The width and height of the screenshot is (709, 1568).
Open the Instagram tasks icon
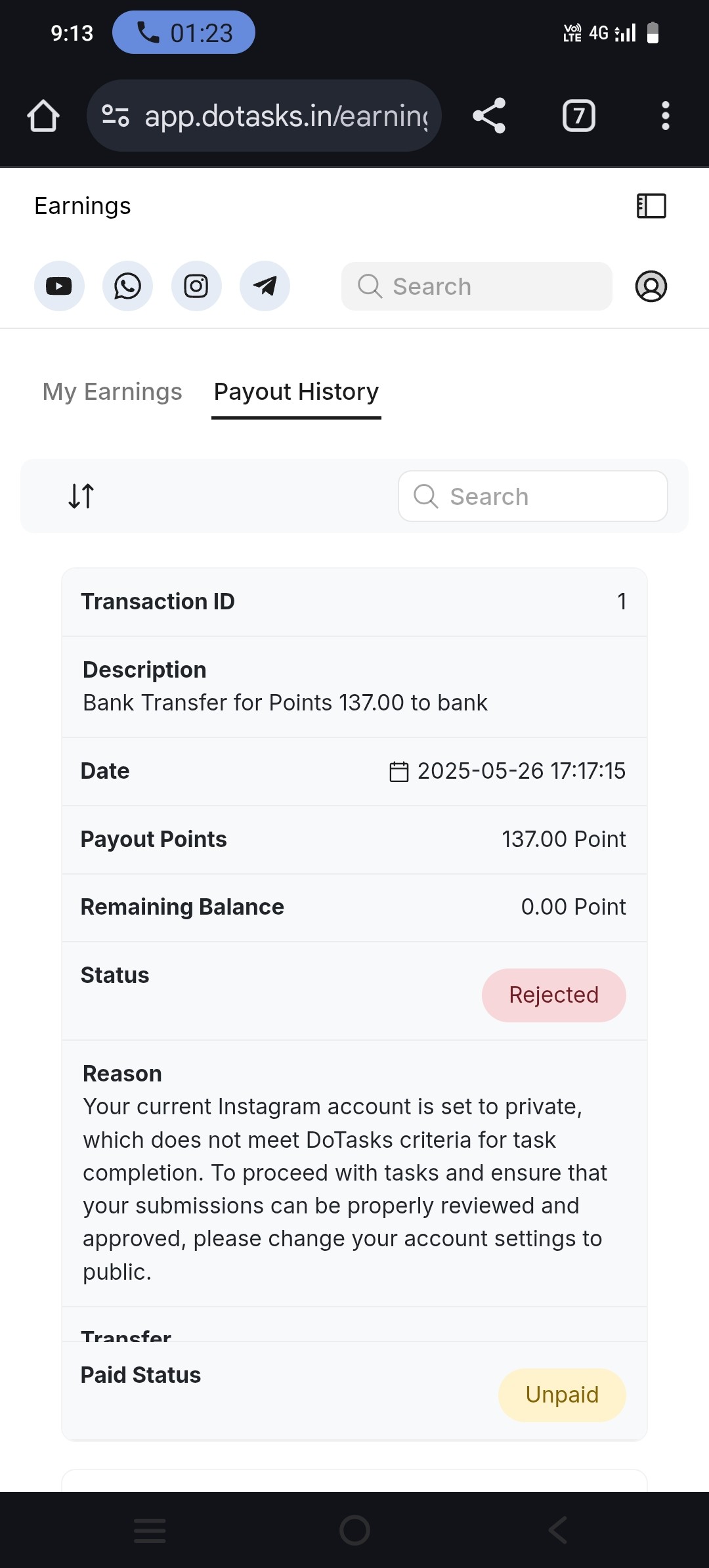[196, 286]
